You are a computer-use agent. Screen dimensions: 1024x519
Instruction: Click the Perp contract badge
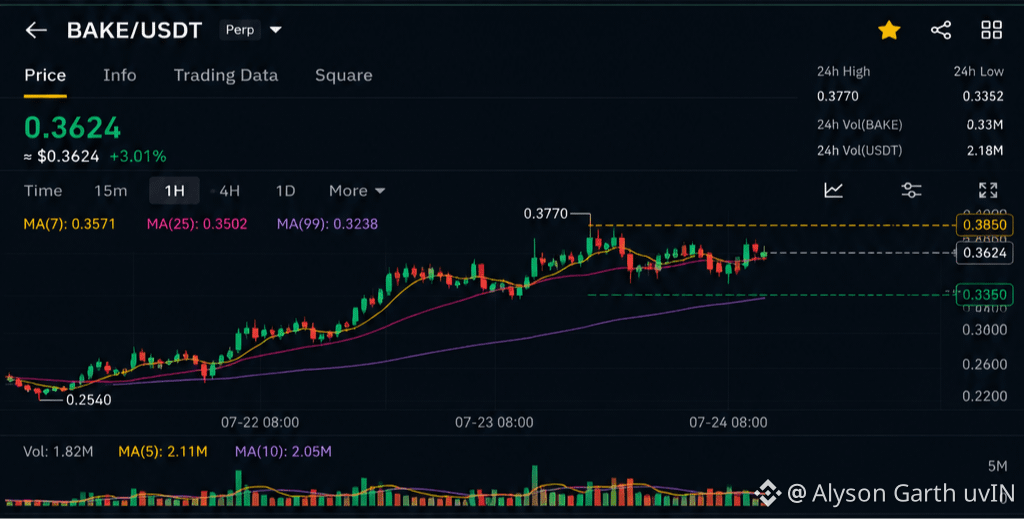coord(240,30)
